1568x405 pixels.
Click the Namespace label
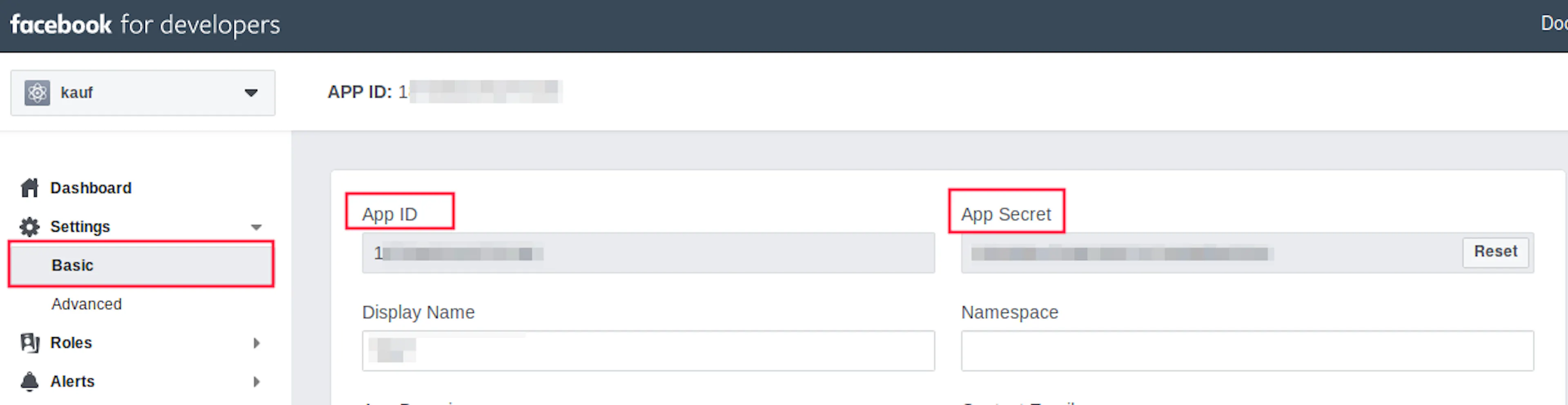coord(1010,312)
